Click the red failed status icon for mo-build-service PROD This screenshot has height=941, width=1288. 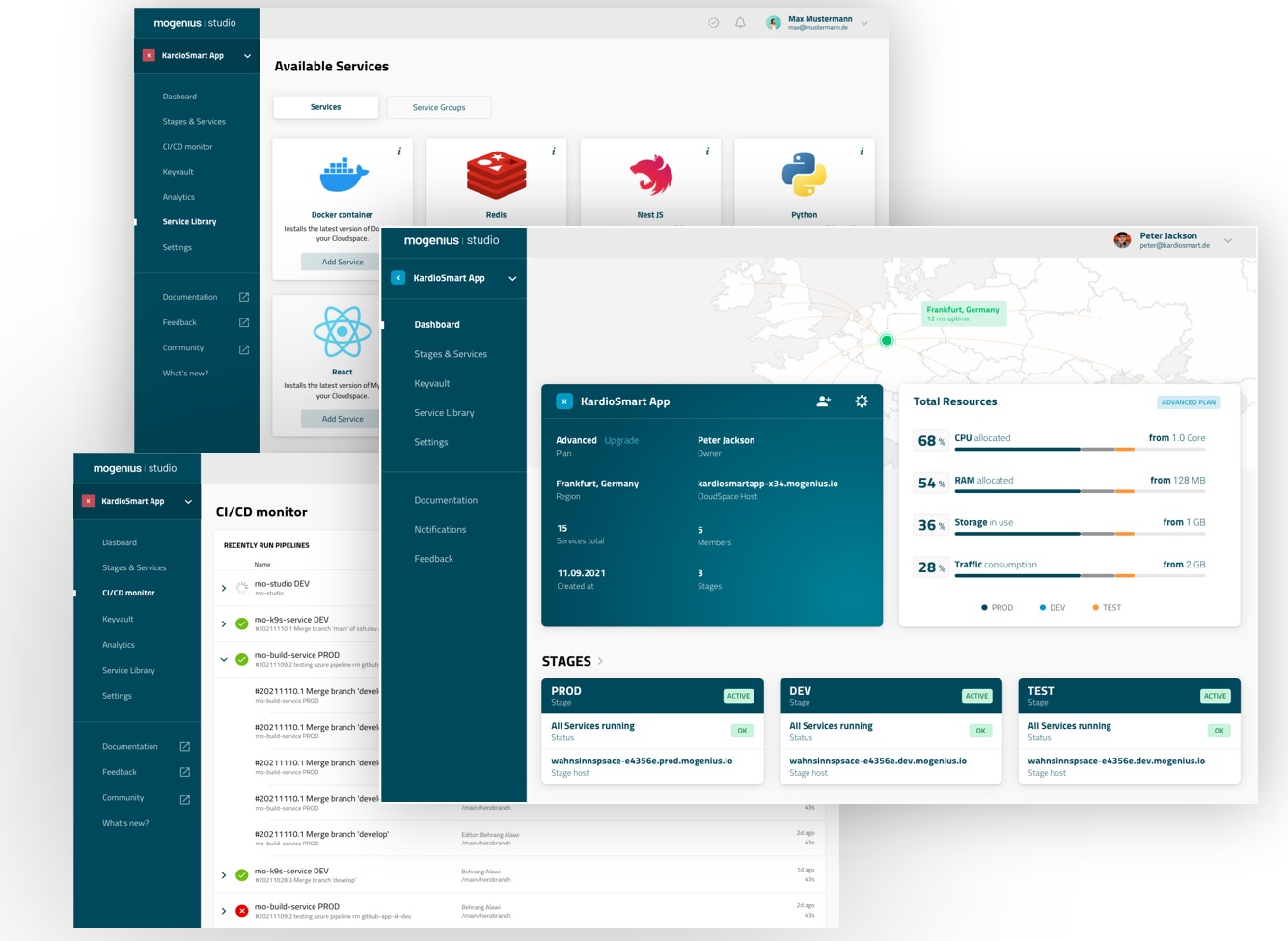click(x=242, y=911)
